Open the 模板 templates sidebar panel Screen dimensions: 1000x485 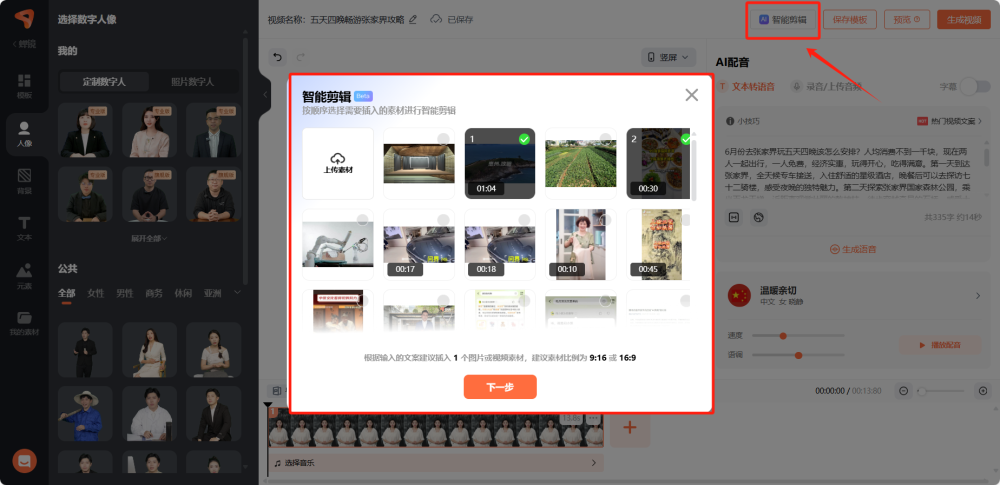[x=24, y=87]
